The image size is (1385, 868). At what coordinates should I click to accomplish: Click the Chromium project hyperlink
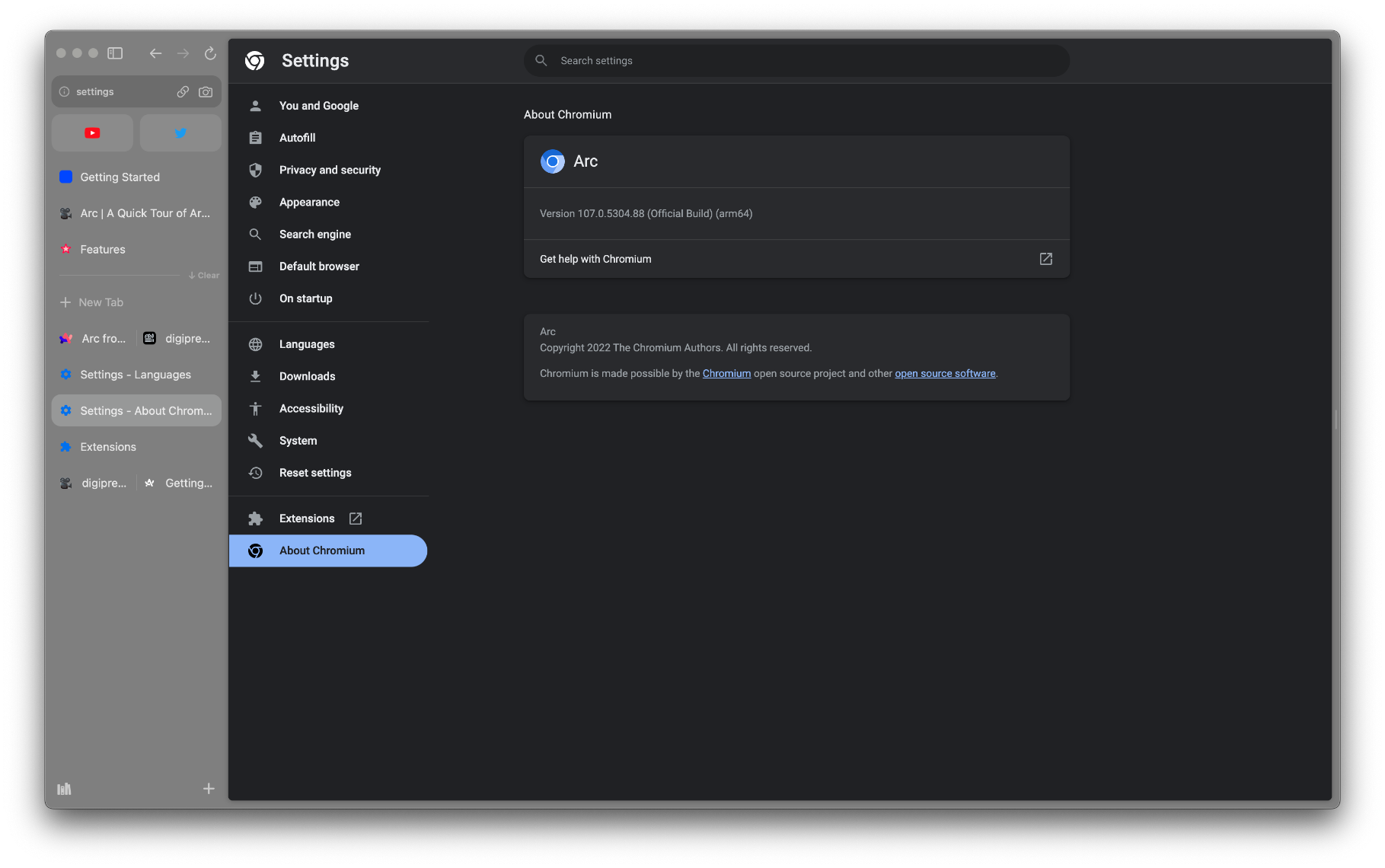tap(726, 373)
